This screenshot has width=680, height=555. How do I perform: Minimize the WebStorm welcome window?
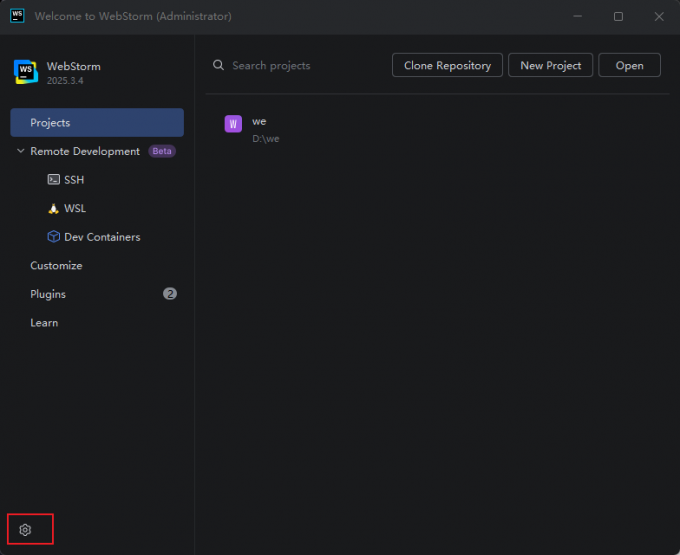pos(578,16)
